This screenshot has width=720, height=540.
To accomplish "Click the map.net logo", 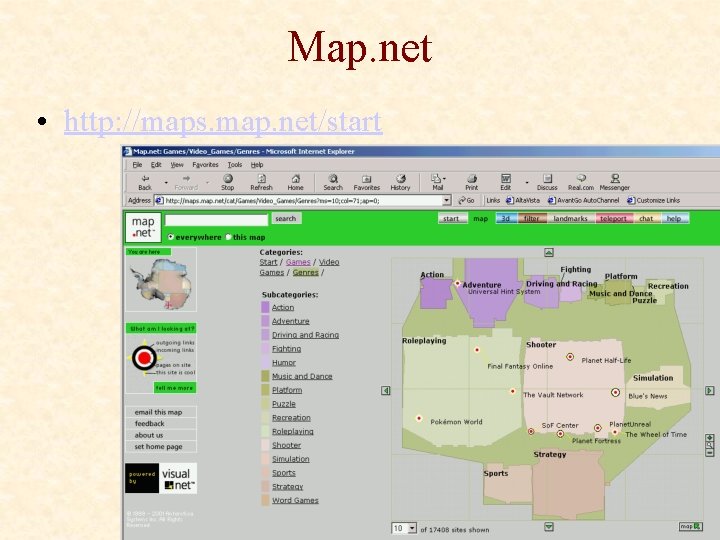I will (x=143, y=227).
